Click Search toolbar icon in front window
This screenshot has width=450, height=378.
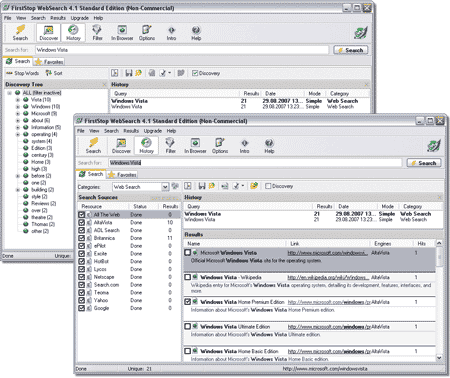pyautogui.click(x=93, y=146)
